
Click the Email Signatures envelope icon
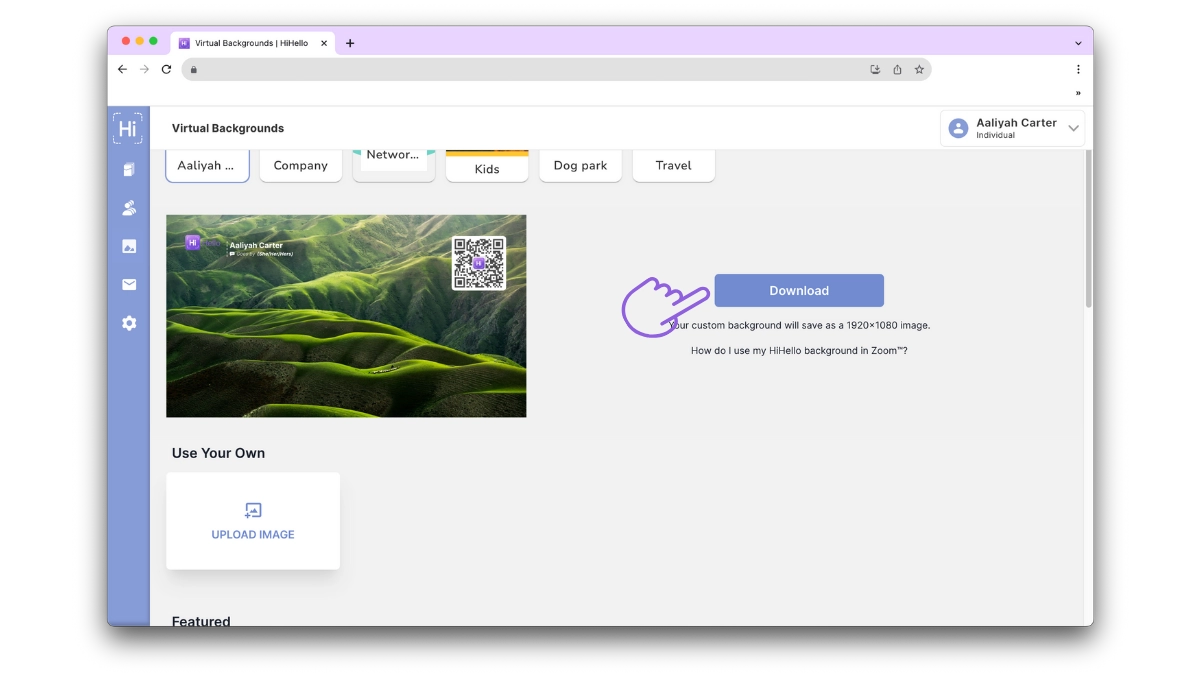point(128,284)
